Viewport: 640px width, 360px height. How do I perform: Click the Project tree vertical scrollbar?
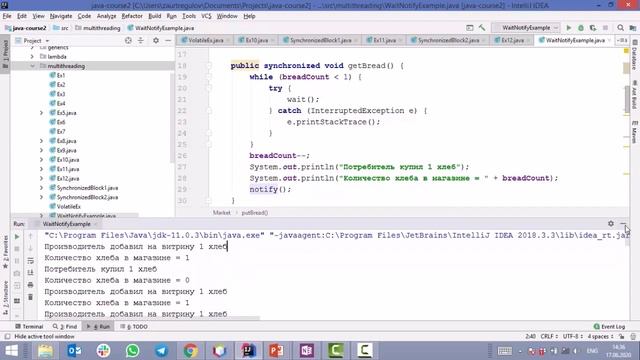[172, 118]
